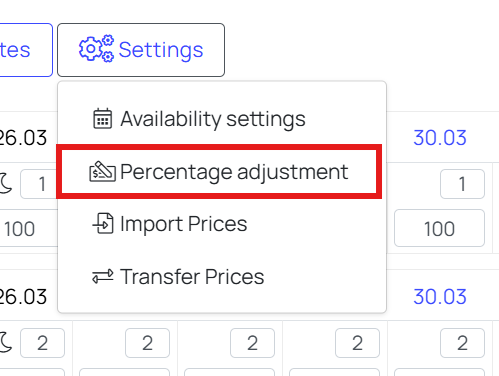Click the price field showing 100 under 30.03
The width and height of the screenshot is (499, 376).
439,228
